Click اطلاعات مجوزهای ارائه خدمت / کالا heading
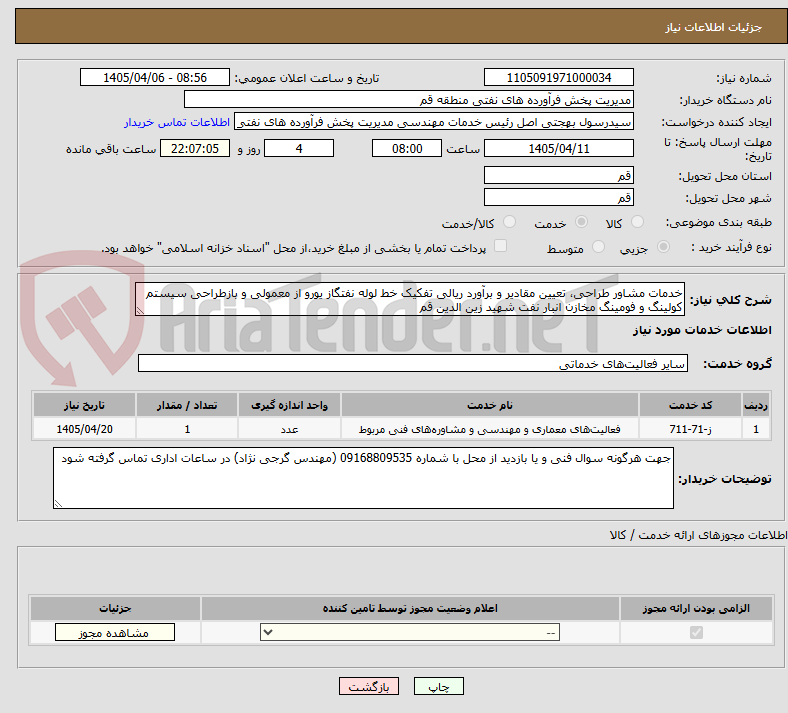 699,535
